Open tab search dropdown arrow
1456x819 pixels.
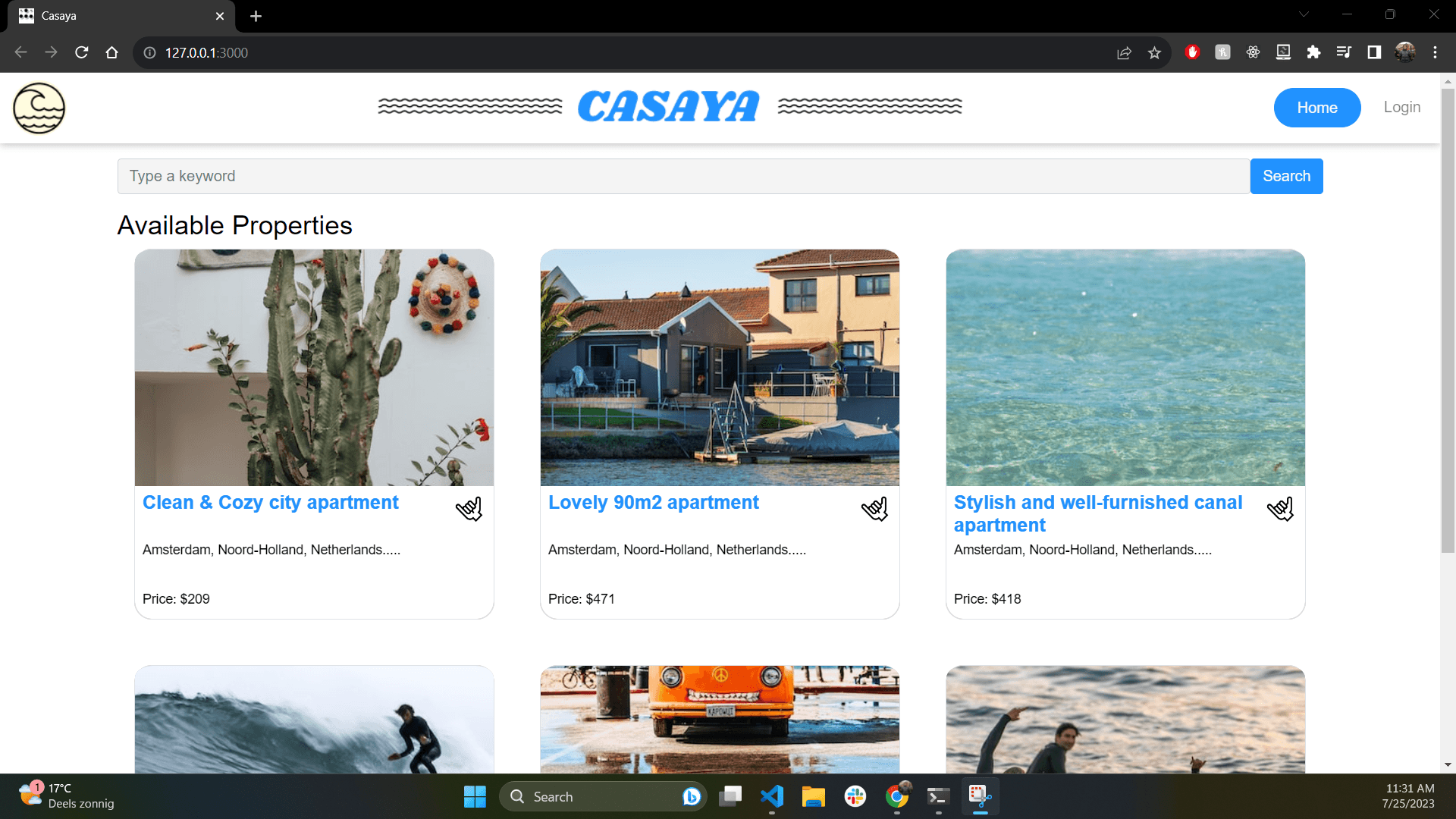pos(1304,14)
